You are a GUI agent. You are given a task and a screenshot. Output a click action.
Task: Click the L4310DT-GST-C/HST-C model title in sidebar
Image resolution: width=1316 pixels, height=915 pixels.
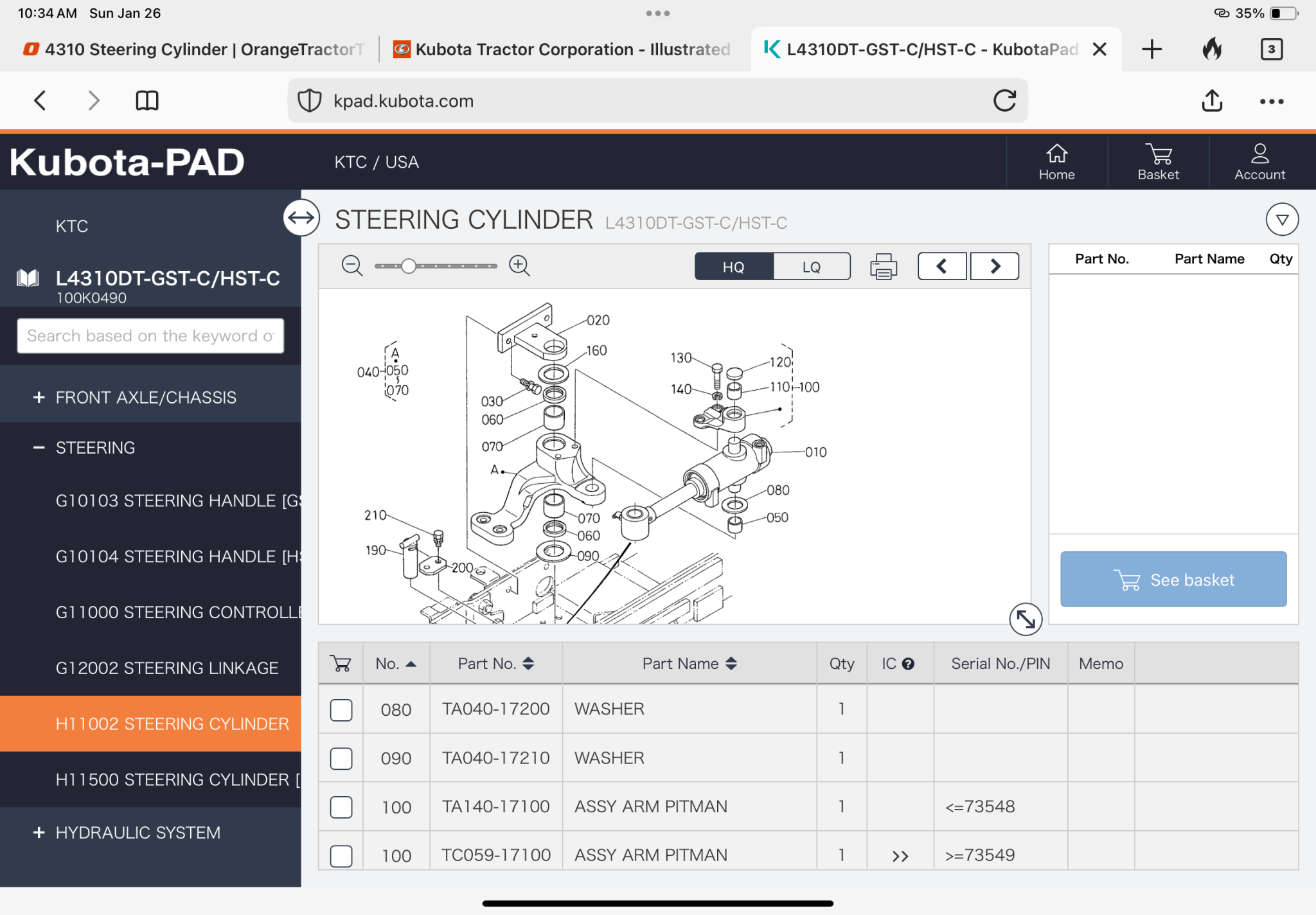click(x=168, y=278)
